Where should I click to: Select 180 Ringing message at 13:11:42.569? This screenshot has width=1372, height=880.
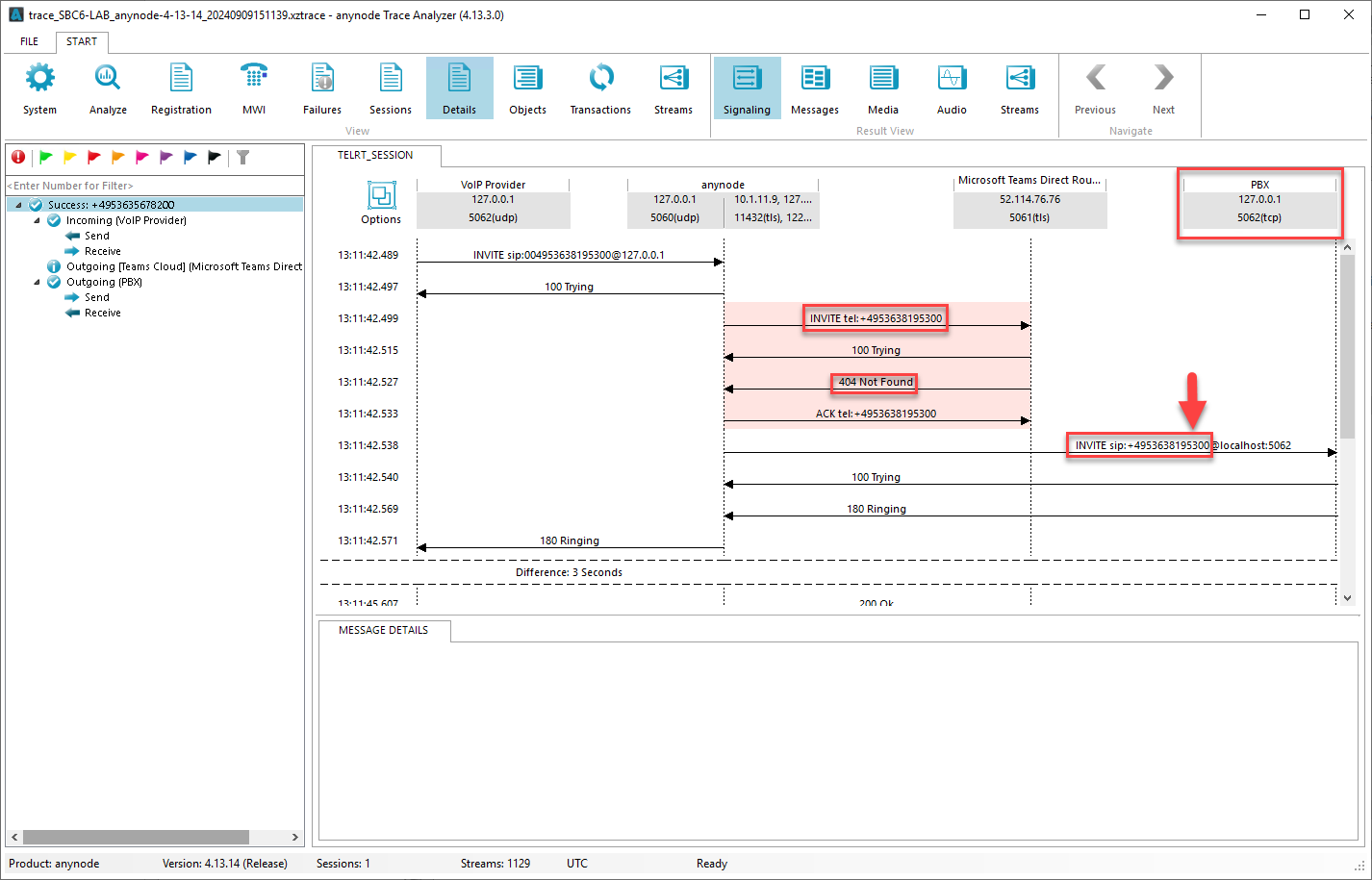point(877,509)
